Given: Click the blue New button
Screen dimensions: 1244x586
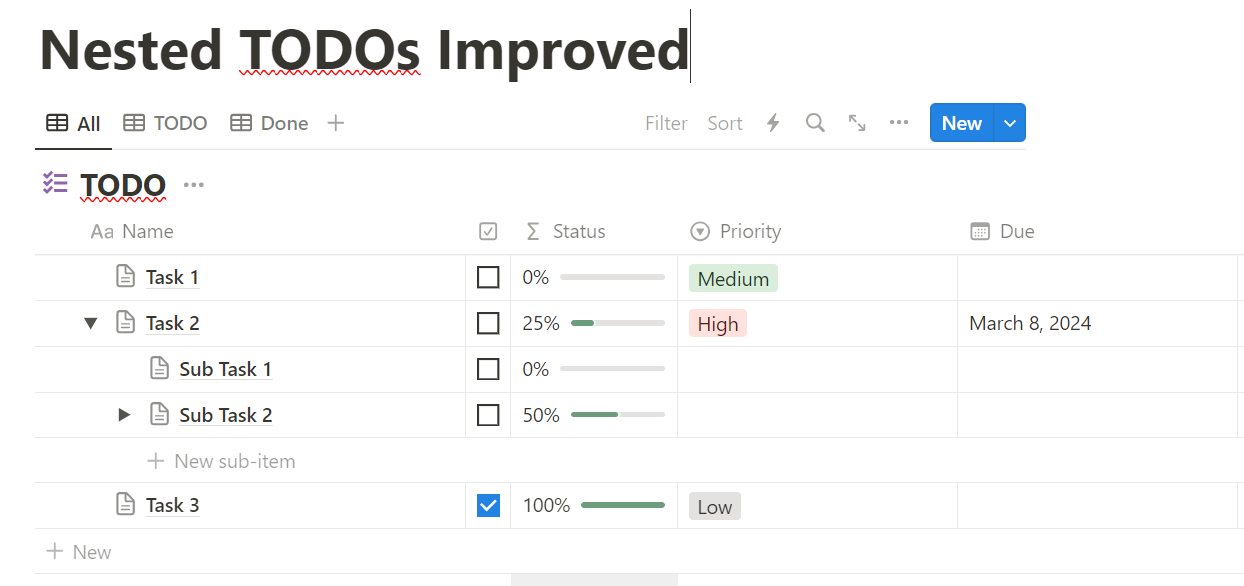Looking at the screenshot, I should (x=960, y=122).
